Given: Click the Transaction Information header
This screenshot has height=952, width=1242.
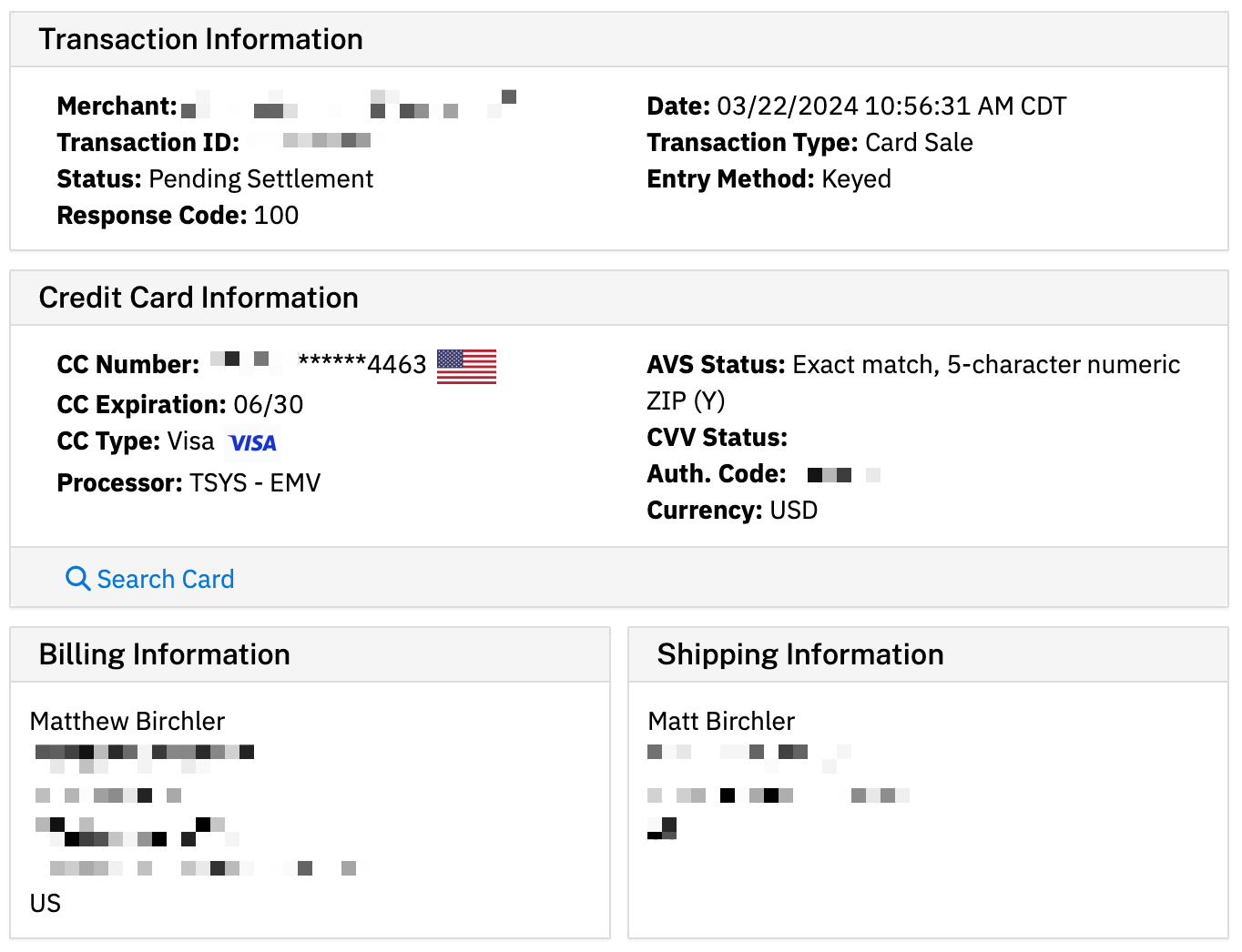Looking at the screenshot, I should (x=200, y=39).
